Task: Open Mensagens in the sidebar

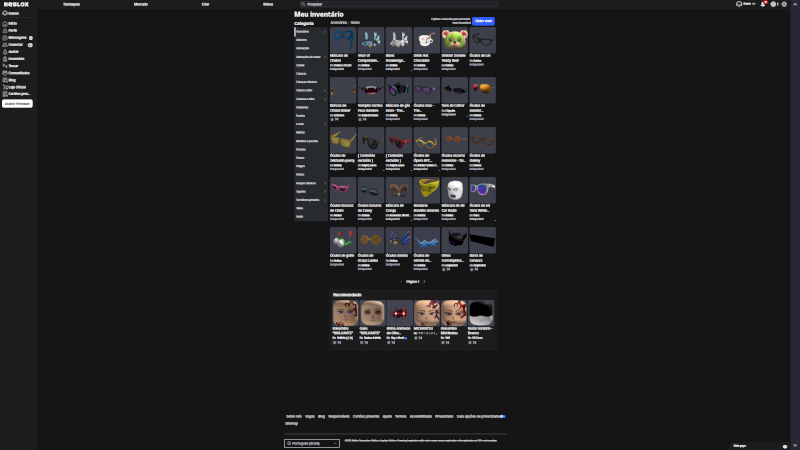Action: [x=17, y=38]
